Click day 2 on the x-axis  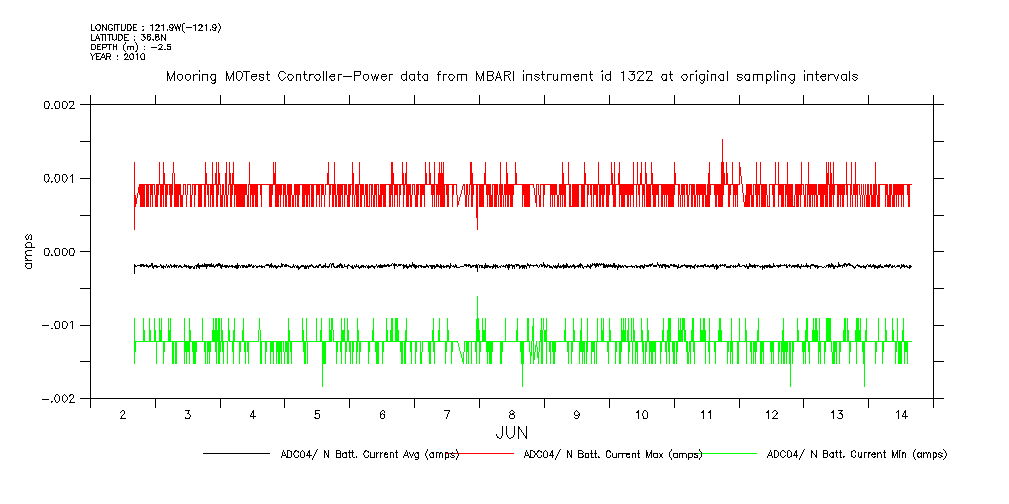(123, 414)
